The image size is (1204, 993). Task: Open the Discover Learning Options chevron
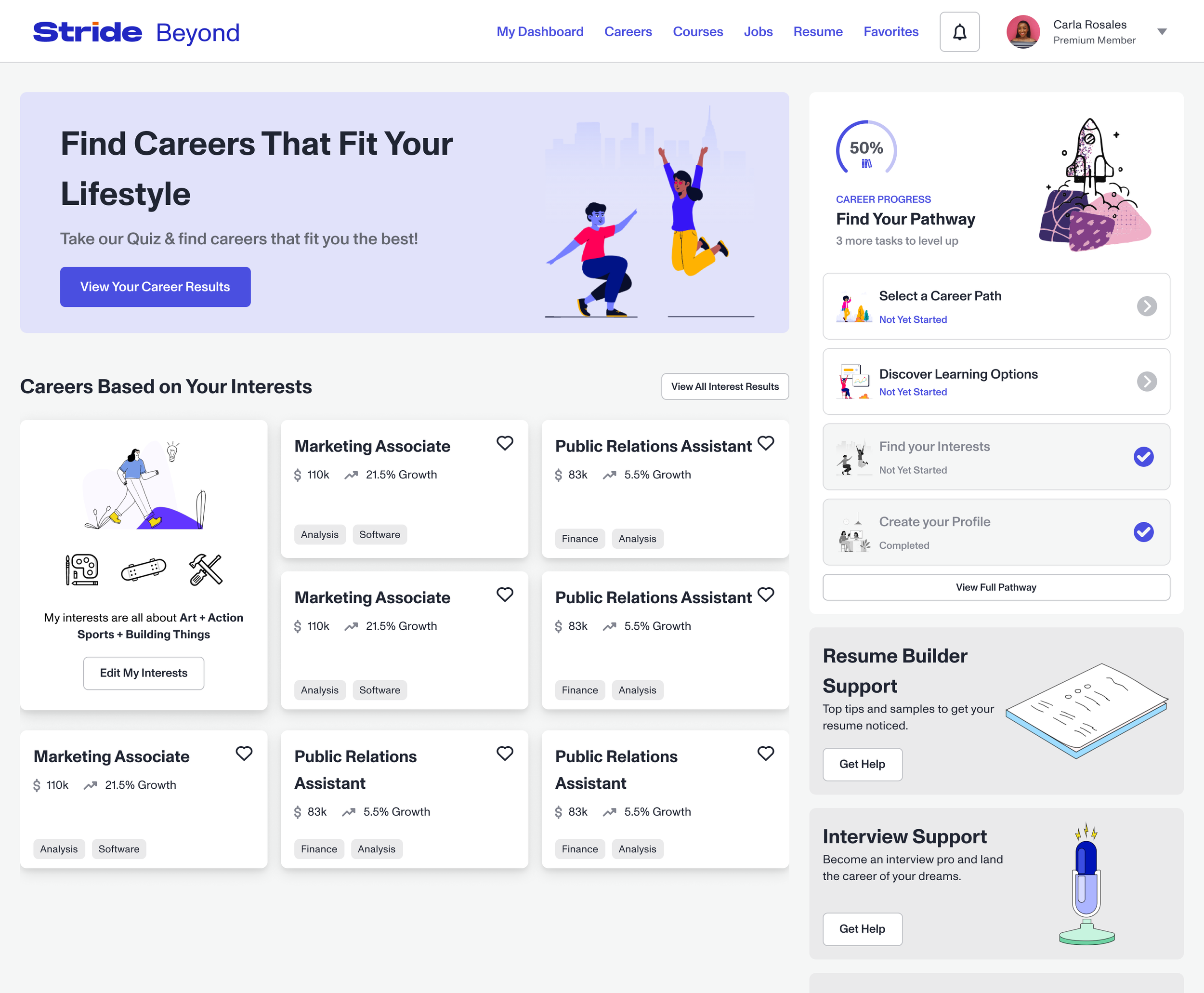coord(1146,382)
